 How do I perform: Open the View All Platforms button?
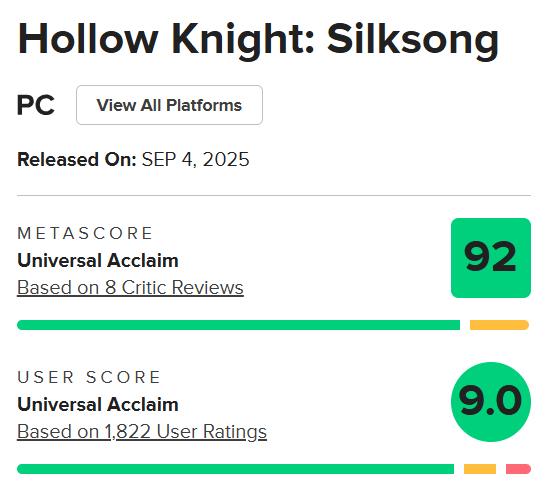[169, 105]
